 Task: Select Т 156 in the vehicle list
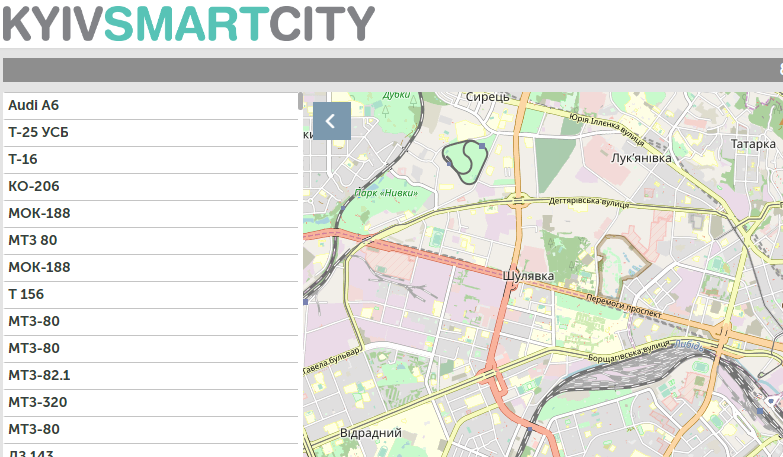click(x=151, y=295)
